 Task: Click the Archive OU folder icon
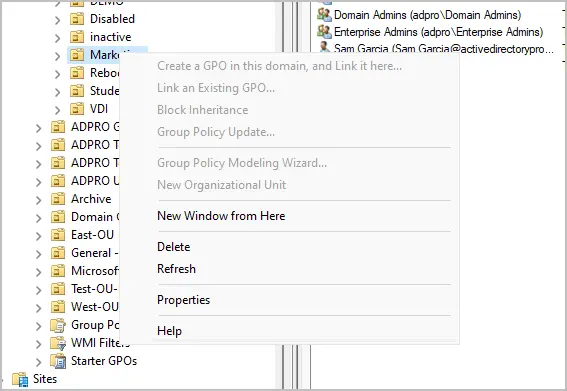[x=58, y=199]
